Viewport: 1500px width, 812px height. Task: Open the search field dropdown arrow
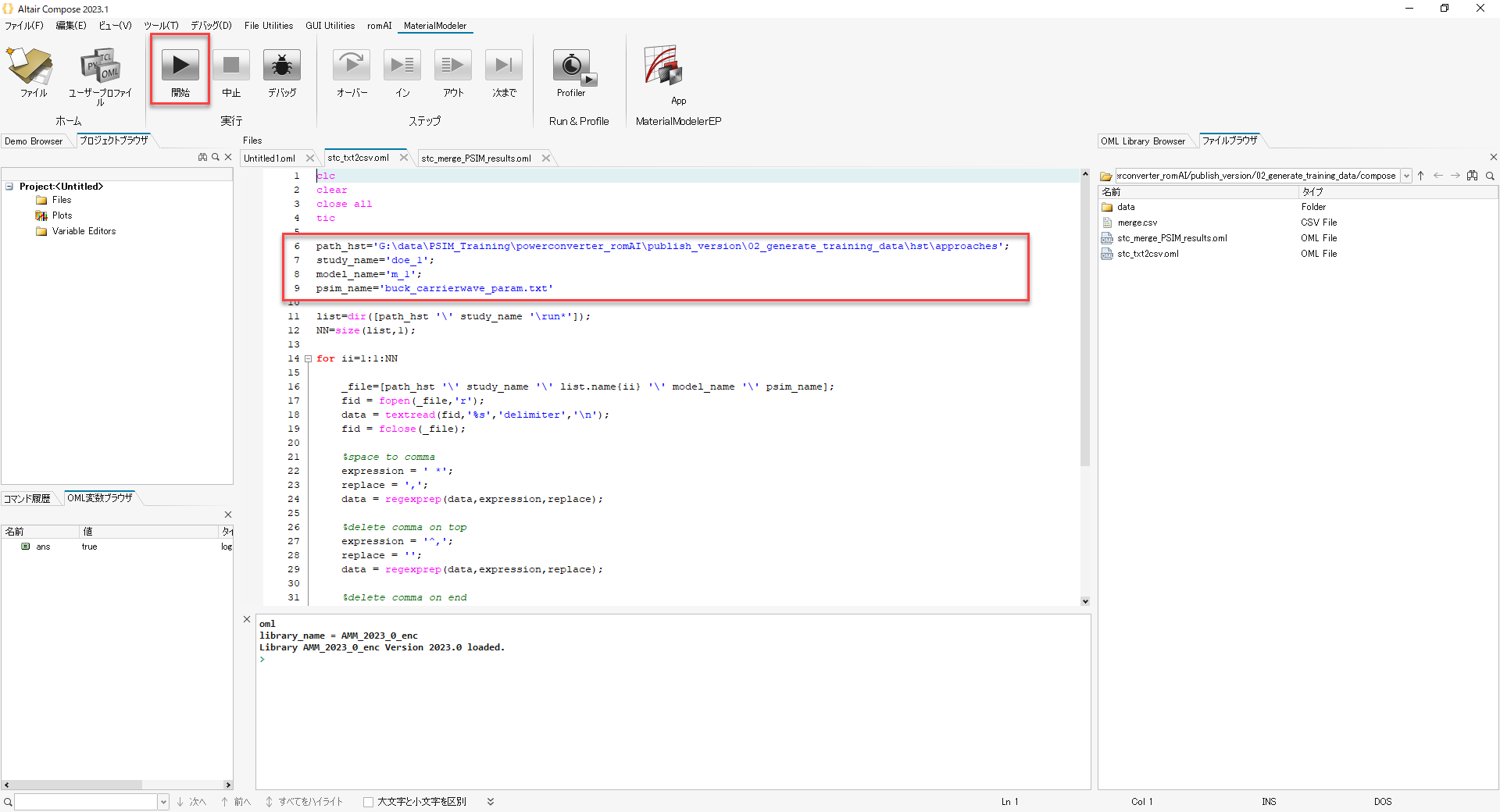tap(163, 802)
